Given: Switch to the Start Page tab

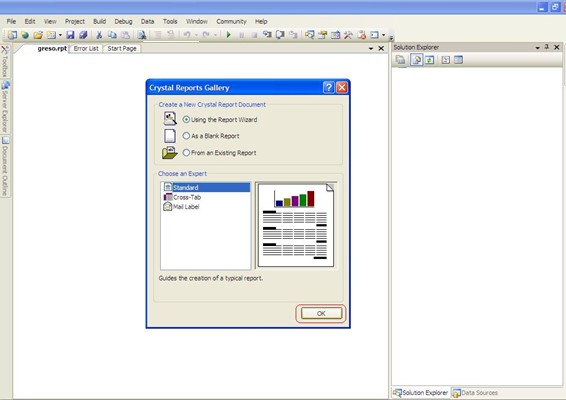Looking at the screenshot, I should pos(122,48).
